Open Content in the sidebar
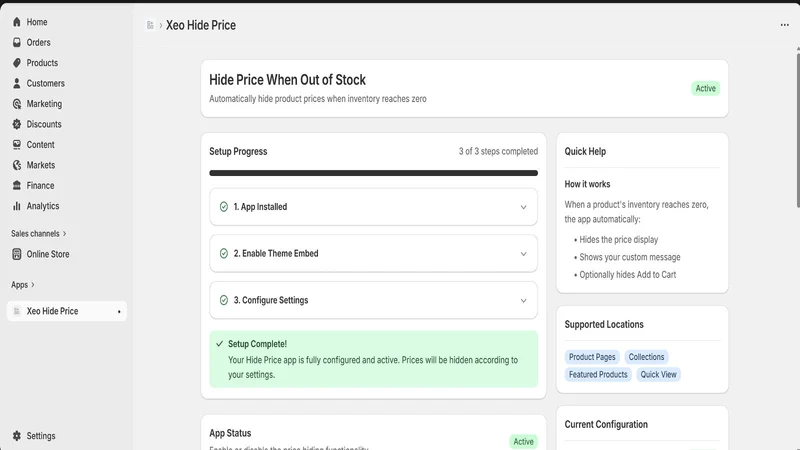The image size is (800, 450). click(x=40, y=144)
